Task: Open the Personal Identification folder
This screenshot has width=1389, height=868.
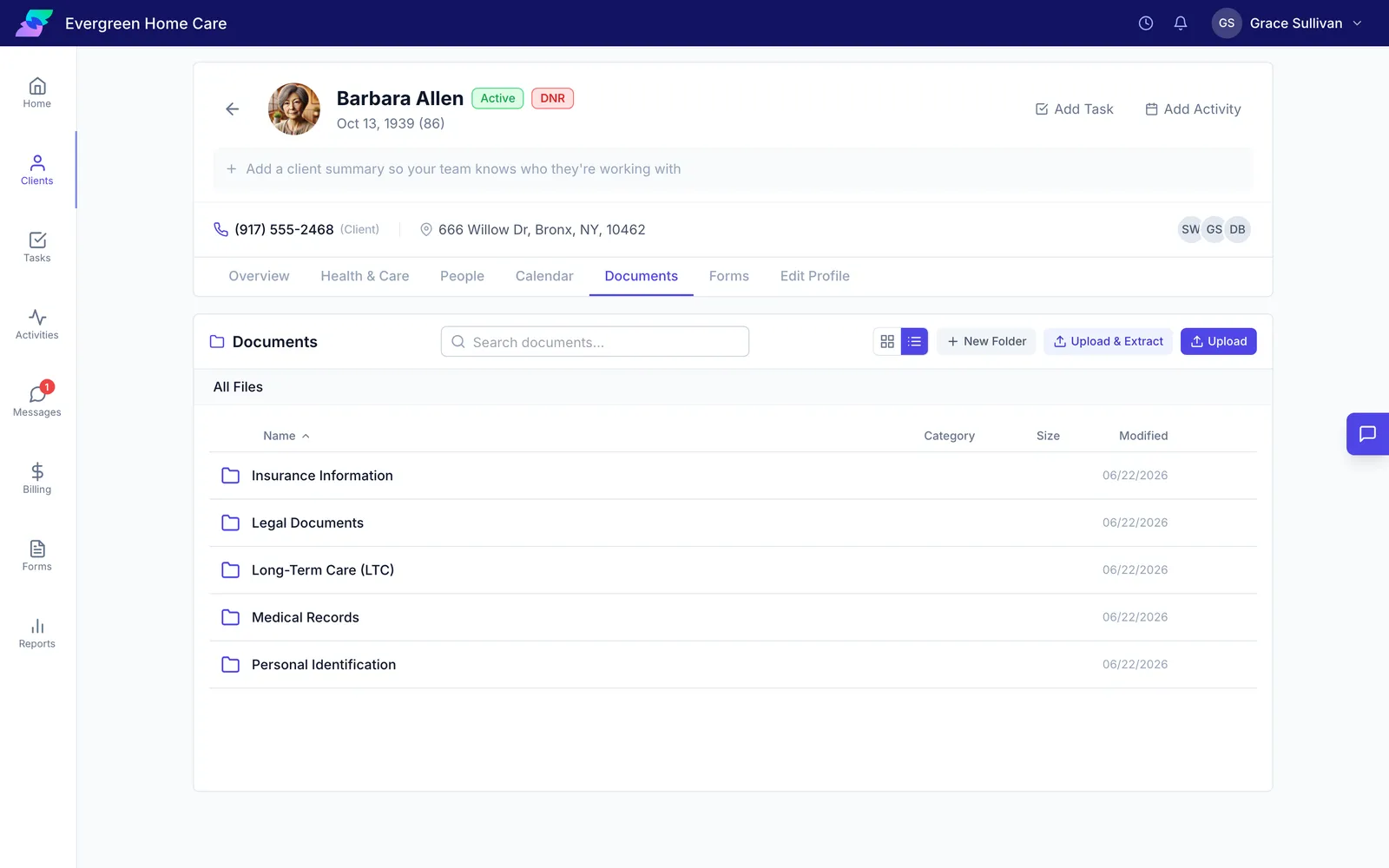Action: coord(733,665)
